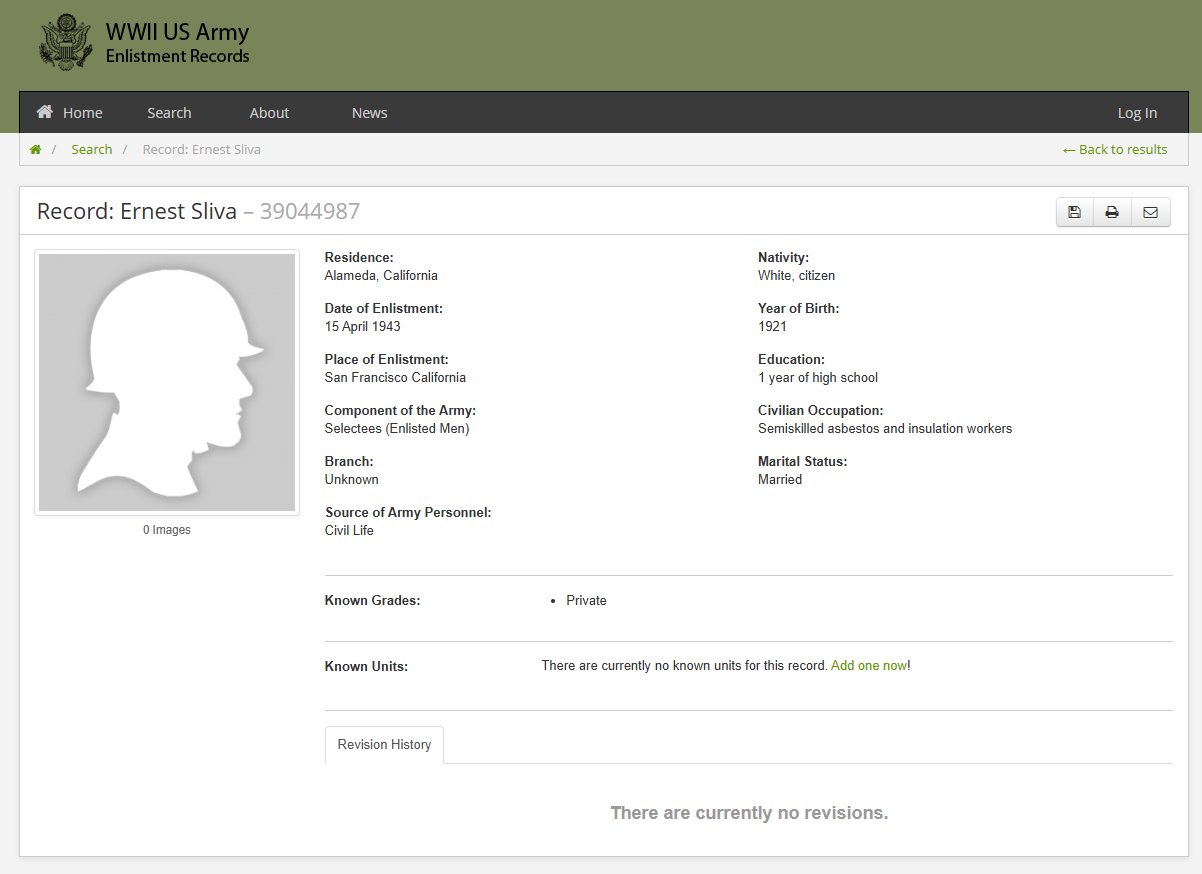This screenshot has width=1202, height=874.
Task: Open the News section
Action: [369, 113]
